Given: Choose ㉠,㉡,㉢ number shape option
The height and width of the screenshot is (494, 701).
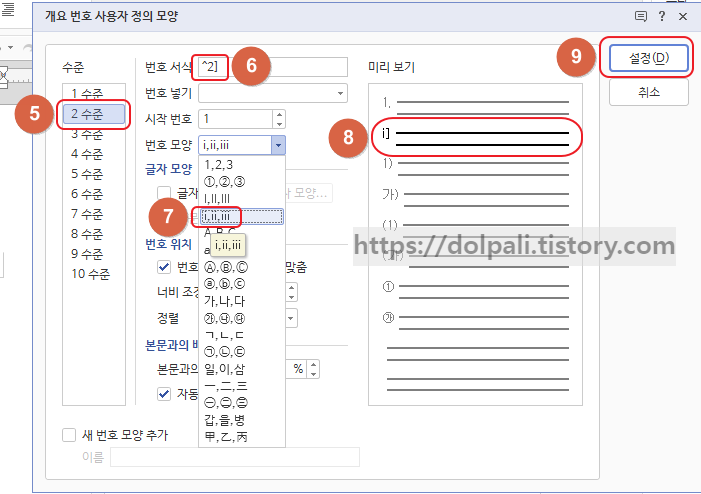Looking at the screenshot, I should tap(241, 352).
